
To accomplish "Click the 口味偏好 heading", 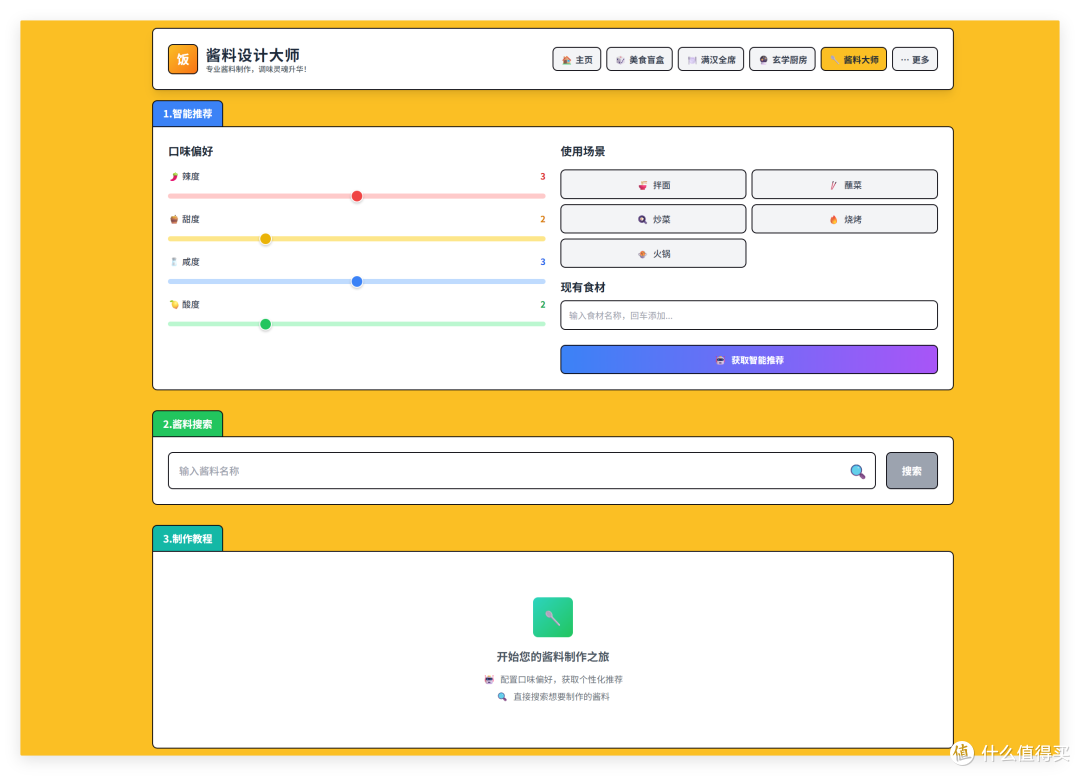I will [191, 151].
